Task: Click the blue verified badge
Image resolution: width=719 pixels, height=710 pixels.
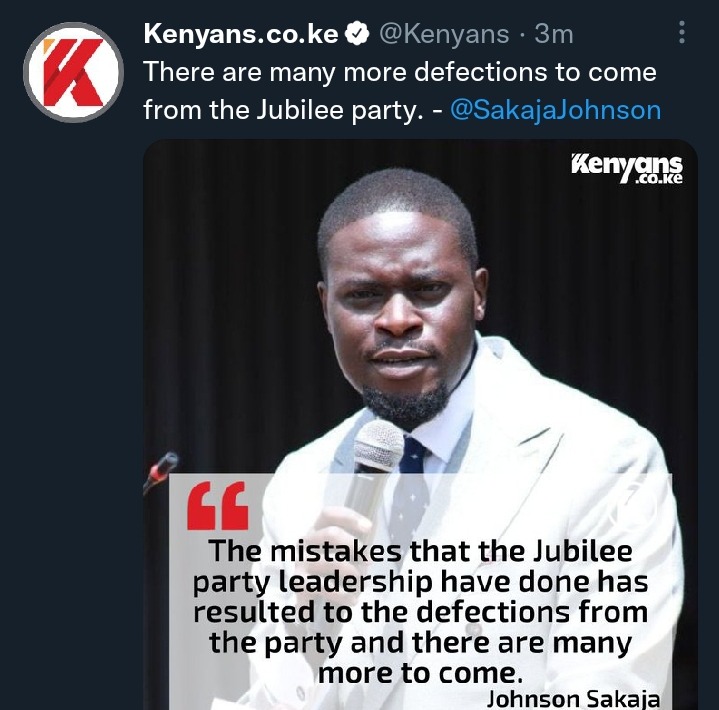Action: pos(357,34)
